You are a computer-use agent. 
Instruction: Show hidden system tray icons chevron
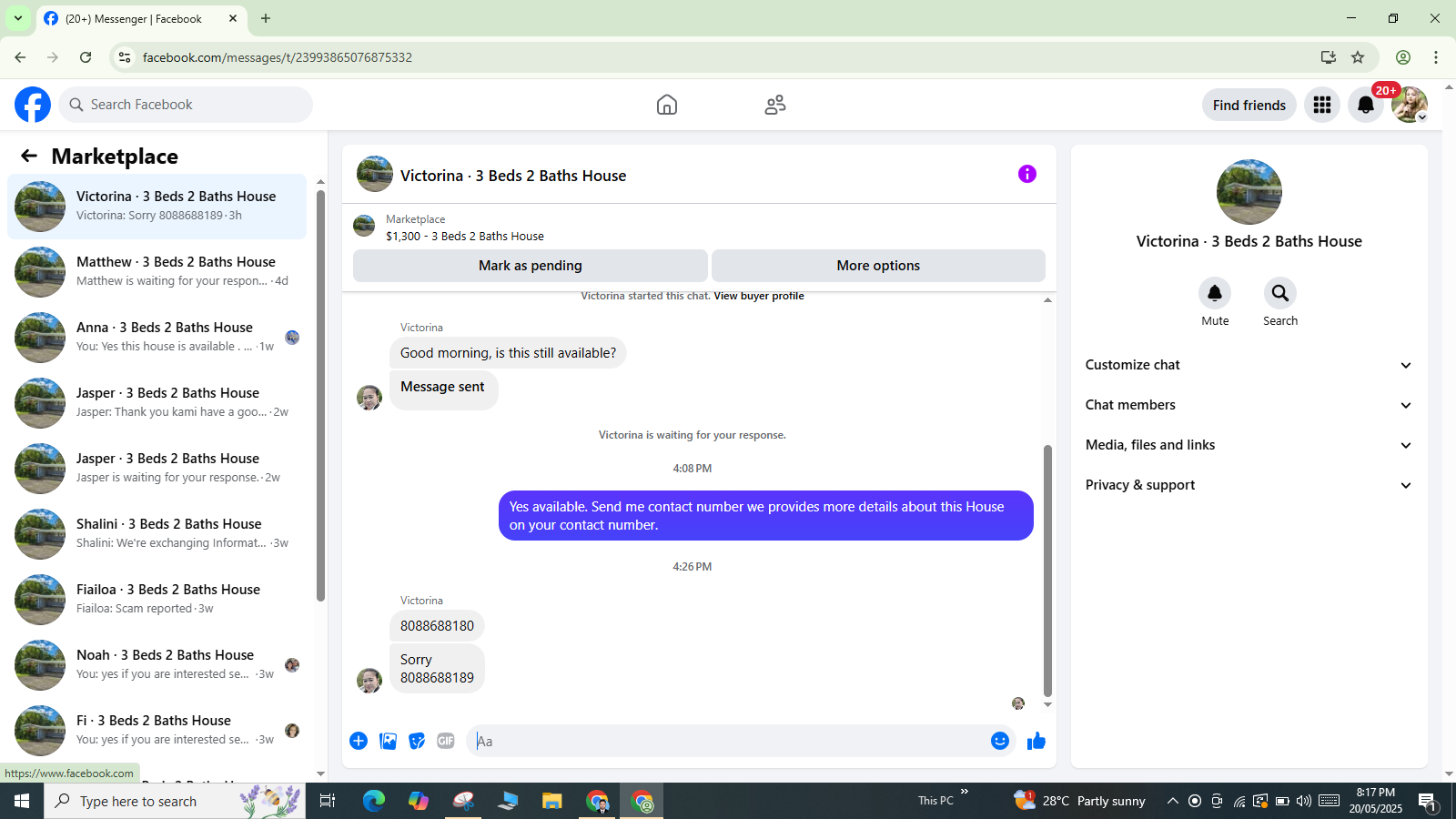pos(1173,801)
